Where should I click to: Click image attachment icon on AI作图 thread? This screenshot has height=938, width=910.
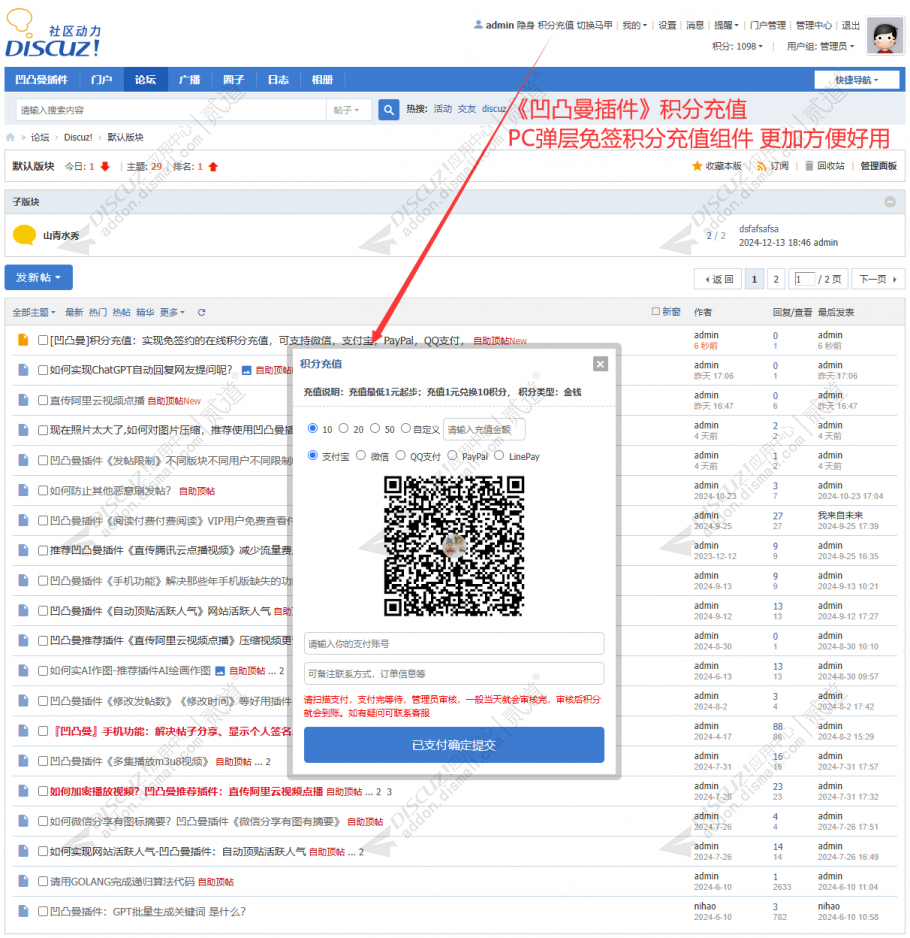[x=220, y=671]
